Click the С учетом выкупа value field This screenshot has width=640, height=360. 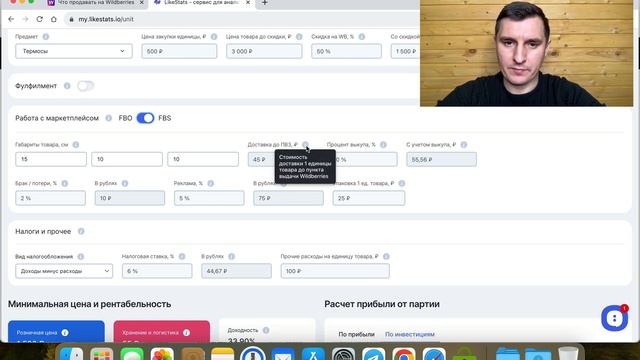pyautogui.click(x=441, y=159)
